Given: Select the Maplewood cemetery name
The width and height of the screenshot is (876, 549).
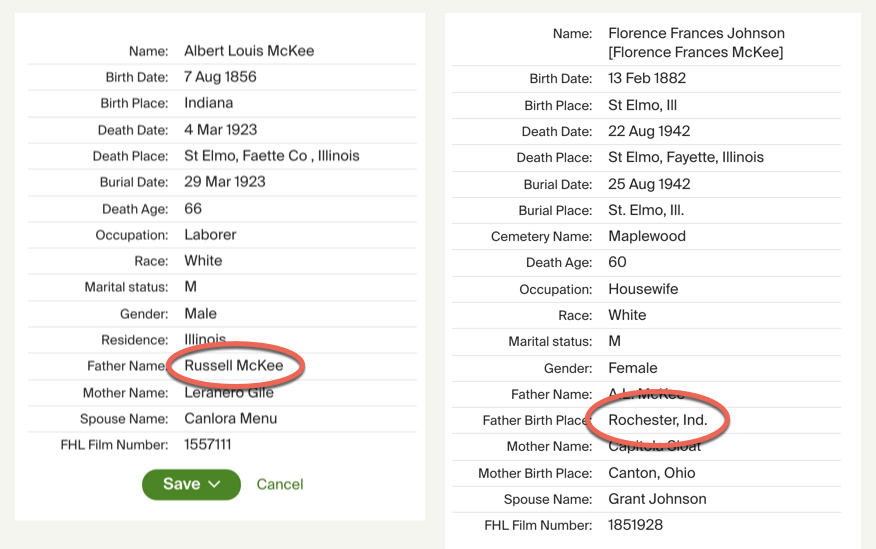Looking at the screenshot, I should (x=647, y=237).
